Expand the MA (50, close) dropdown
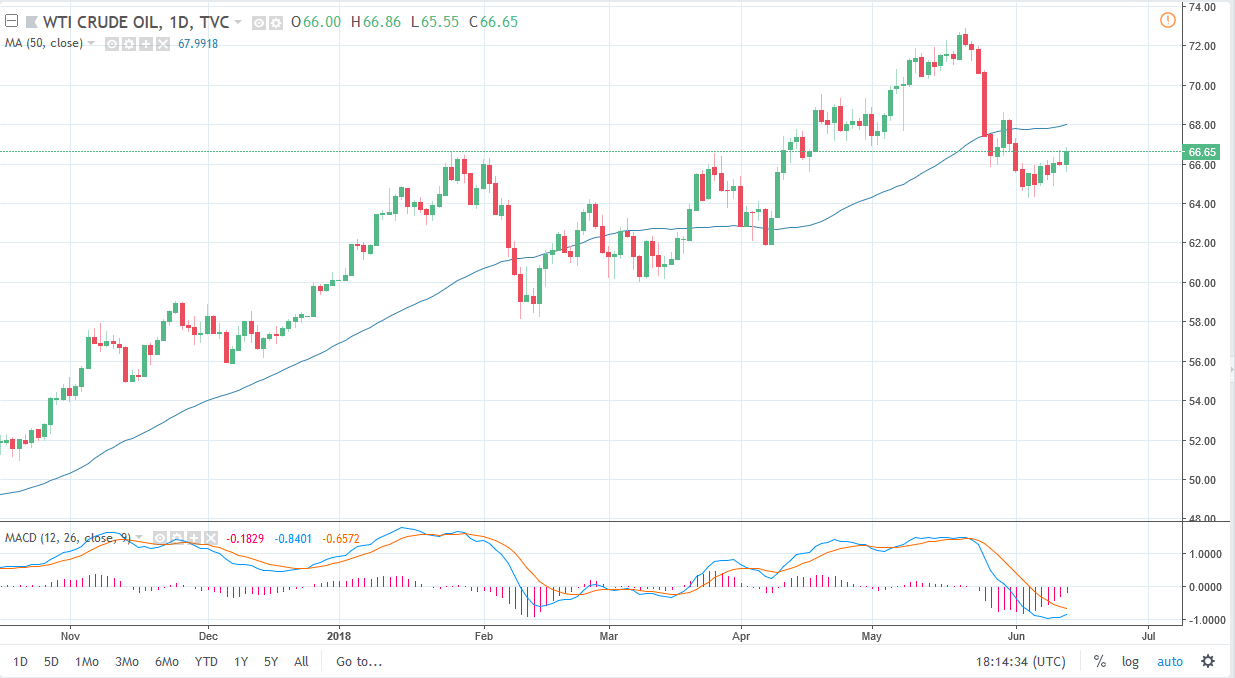 pyautogui.click(x=91, y=43)
